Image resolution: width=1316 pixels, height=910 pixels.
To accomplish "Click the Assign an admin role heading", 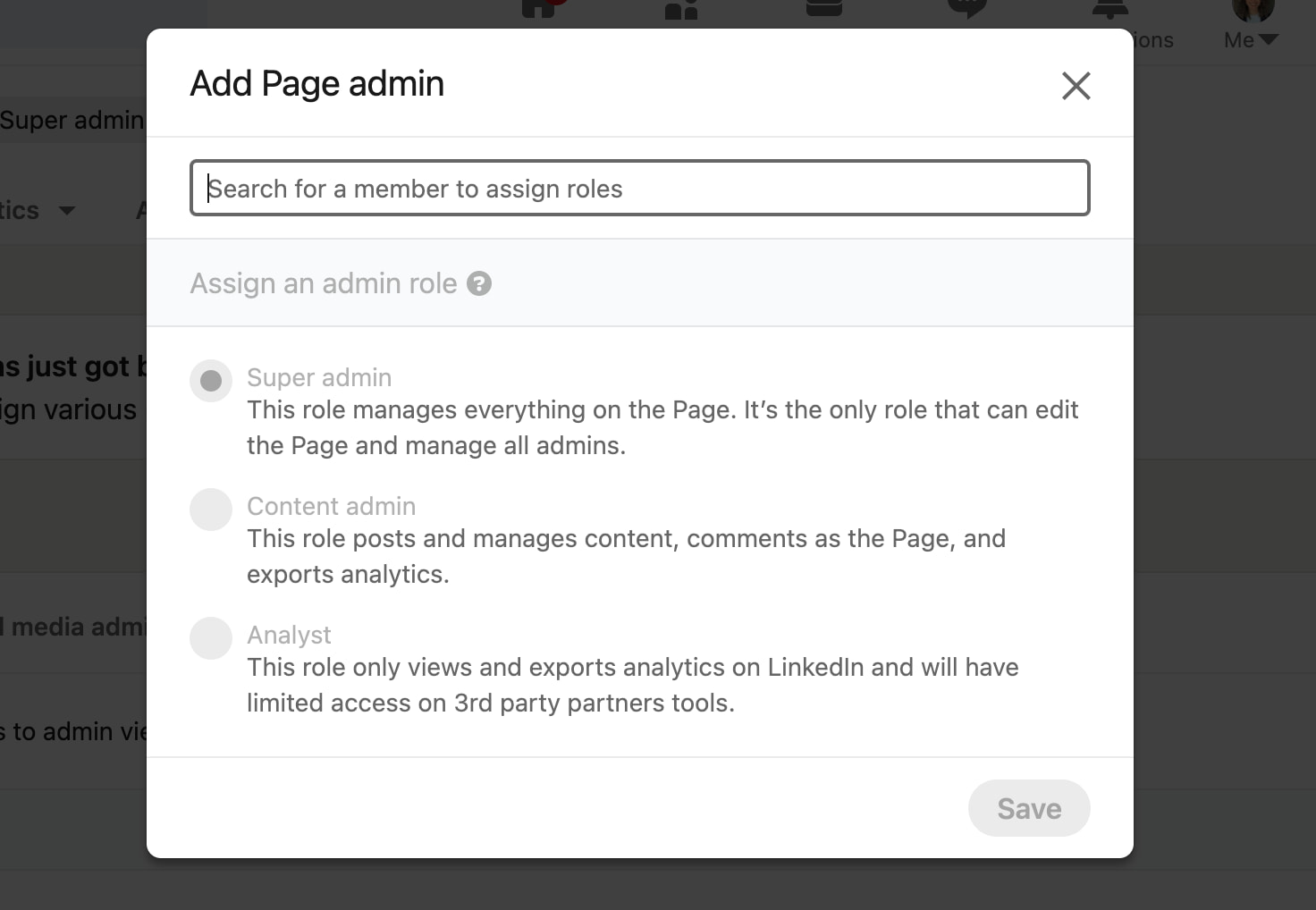I will click(x=323, y=283).
